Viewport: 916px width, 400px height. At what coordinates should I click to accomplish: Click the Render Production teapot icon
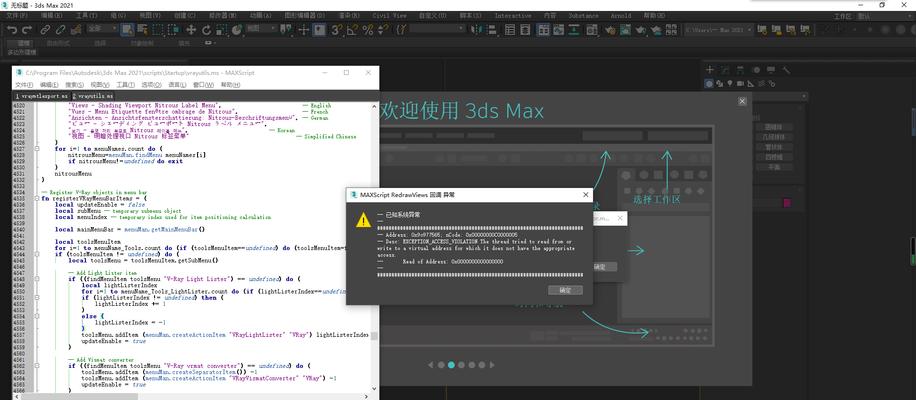tap(641, 29)
